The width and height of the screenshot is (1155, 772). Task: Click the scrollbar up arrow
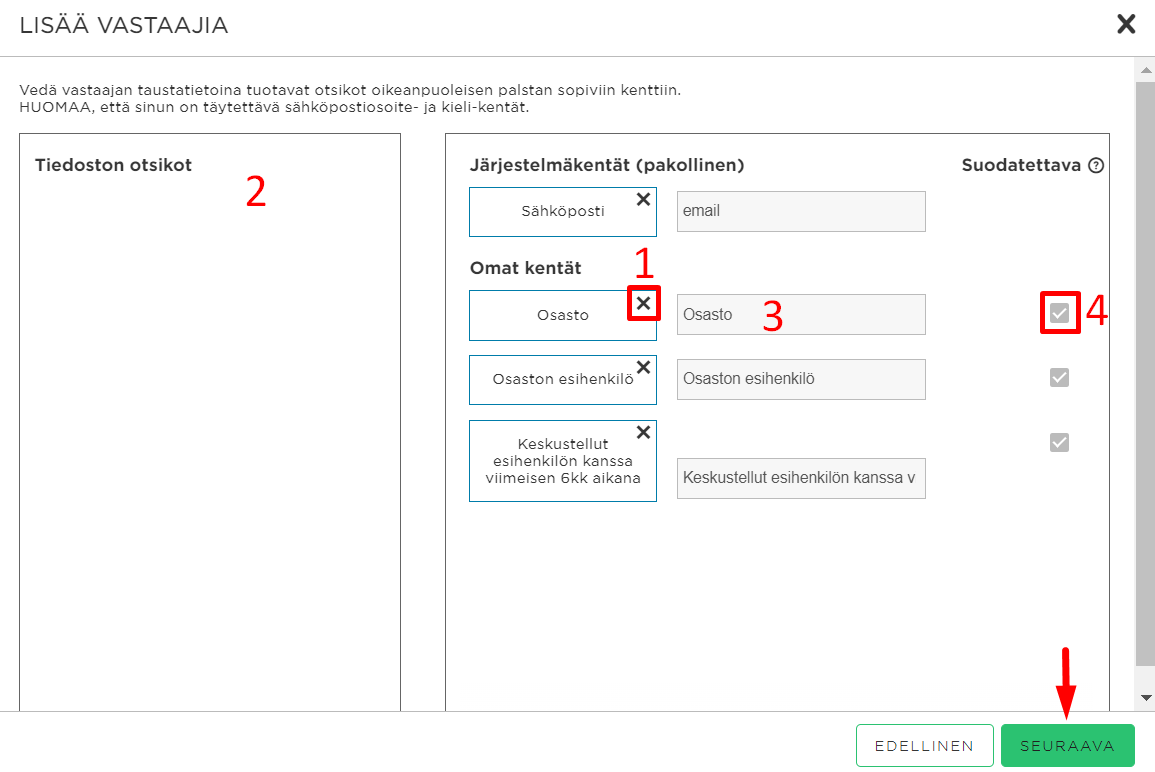coord(1145,71)
